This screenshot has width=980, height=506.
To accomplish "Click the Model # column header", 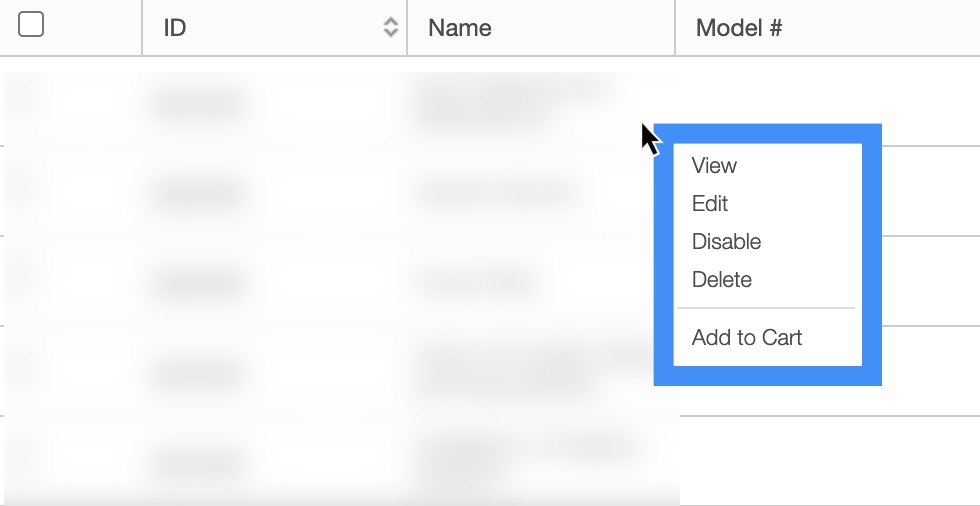I will tap(738, 28).
